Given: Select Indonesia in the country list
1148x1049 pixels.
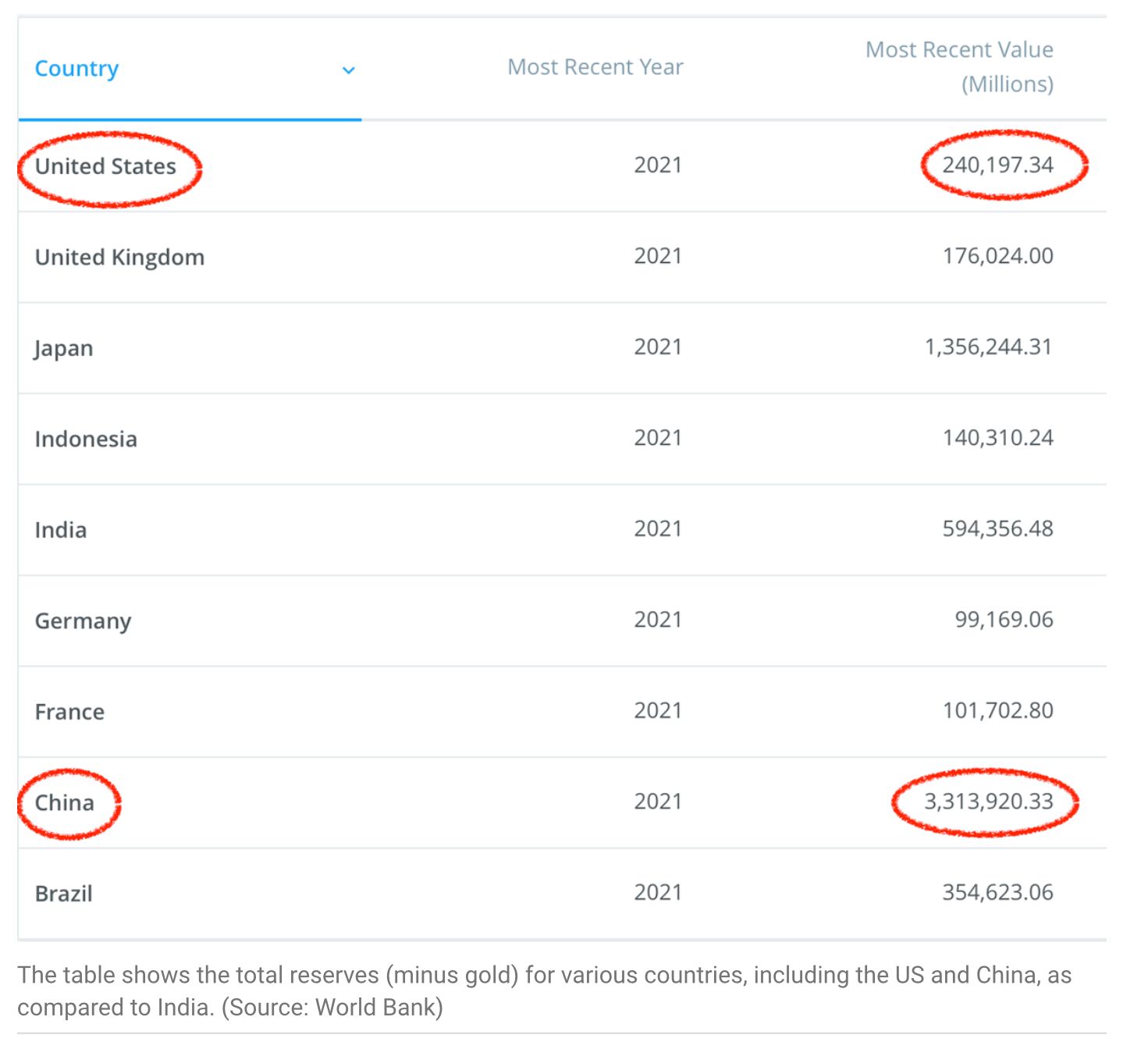Looking at the screenshot, I should 86,439.
